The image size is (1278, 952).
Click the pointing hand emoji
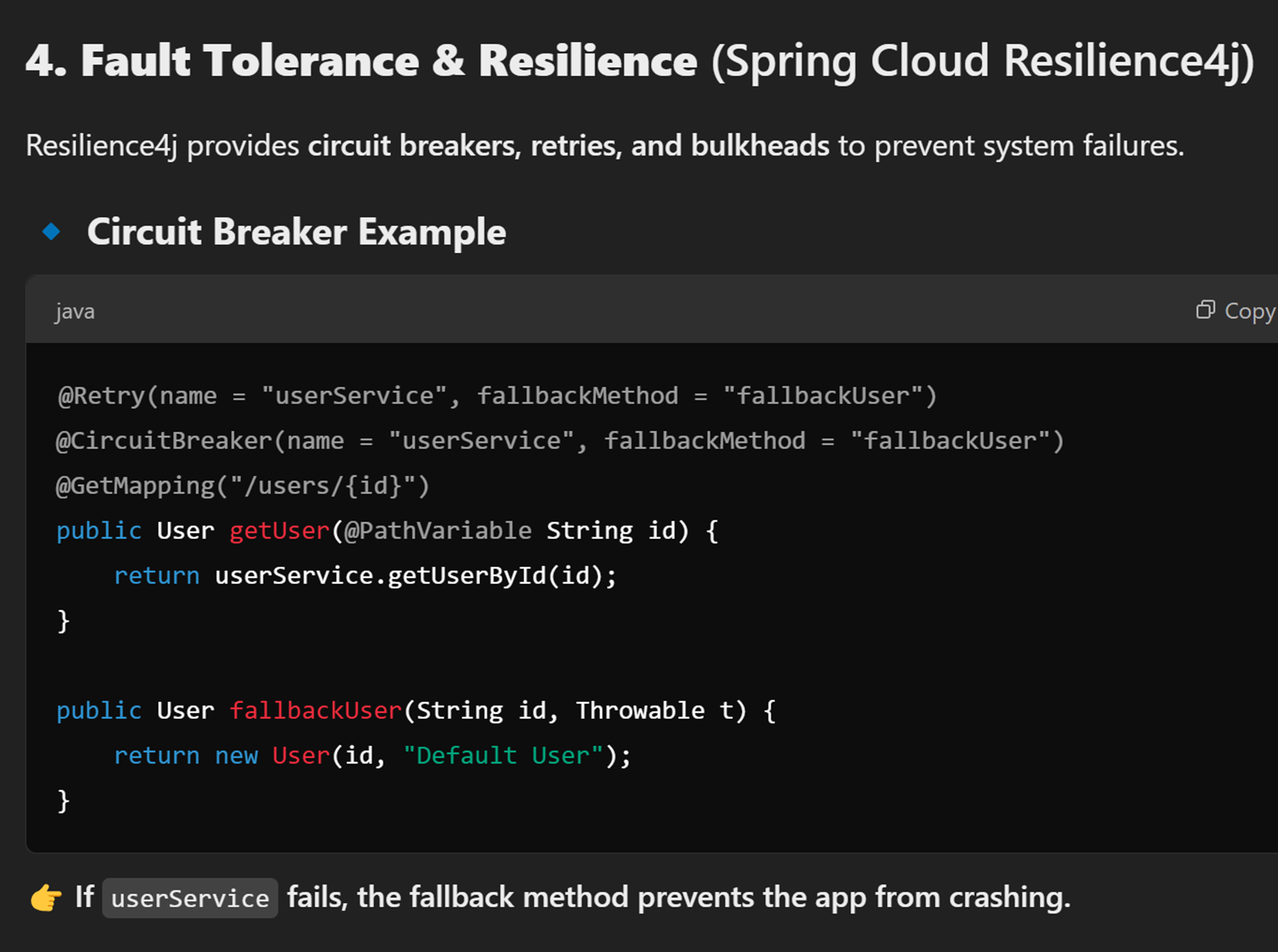click(46, 898)
